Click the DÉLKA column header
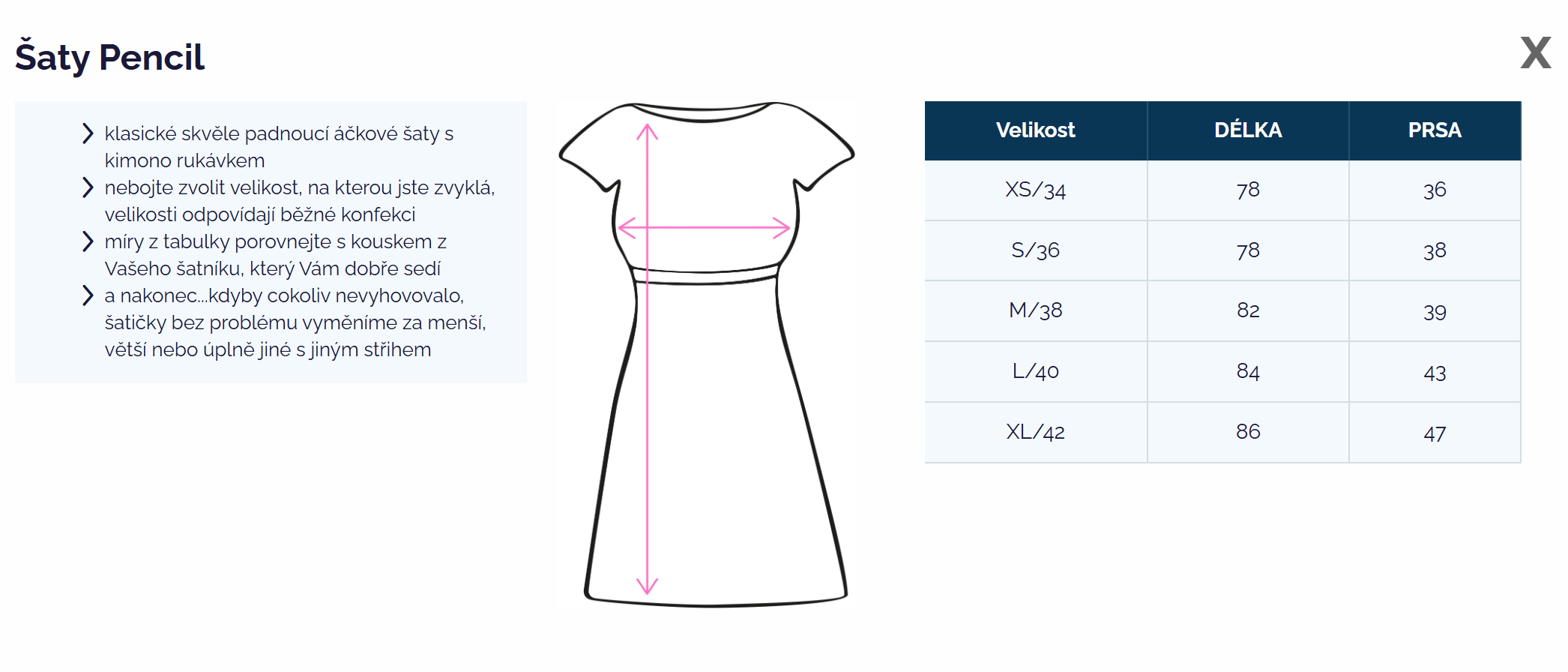Viewport: 1568px width, 672px height. [1248, 130]
